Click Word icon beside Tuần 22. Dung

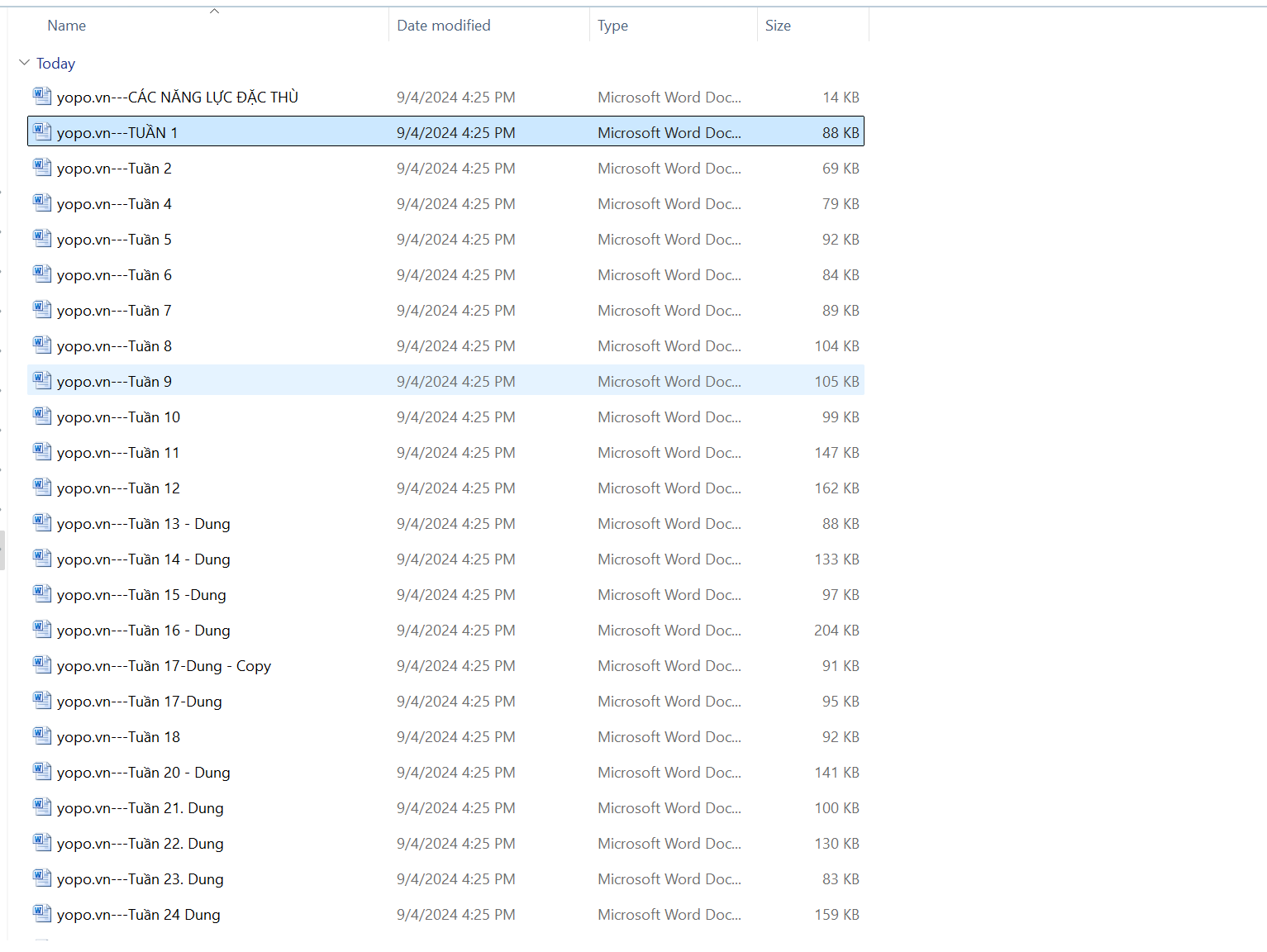(x=42, y=842)
